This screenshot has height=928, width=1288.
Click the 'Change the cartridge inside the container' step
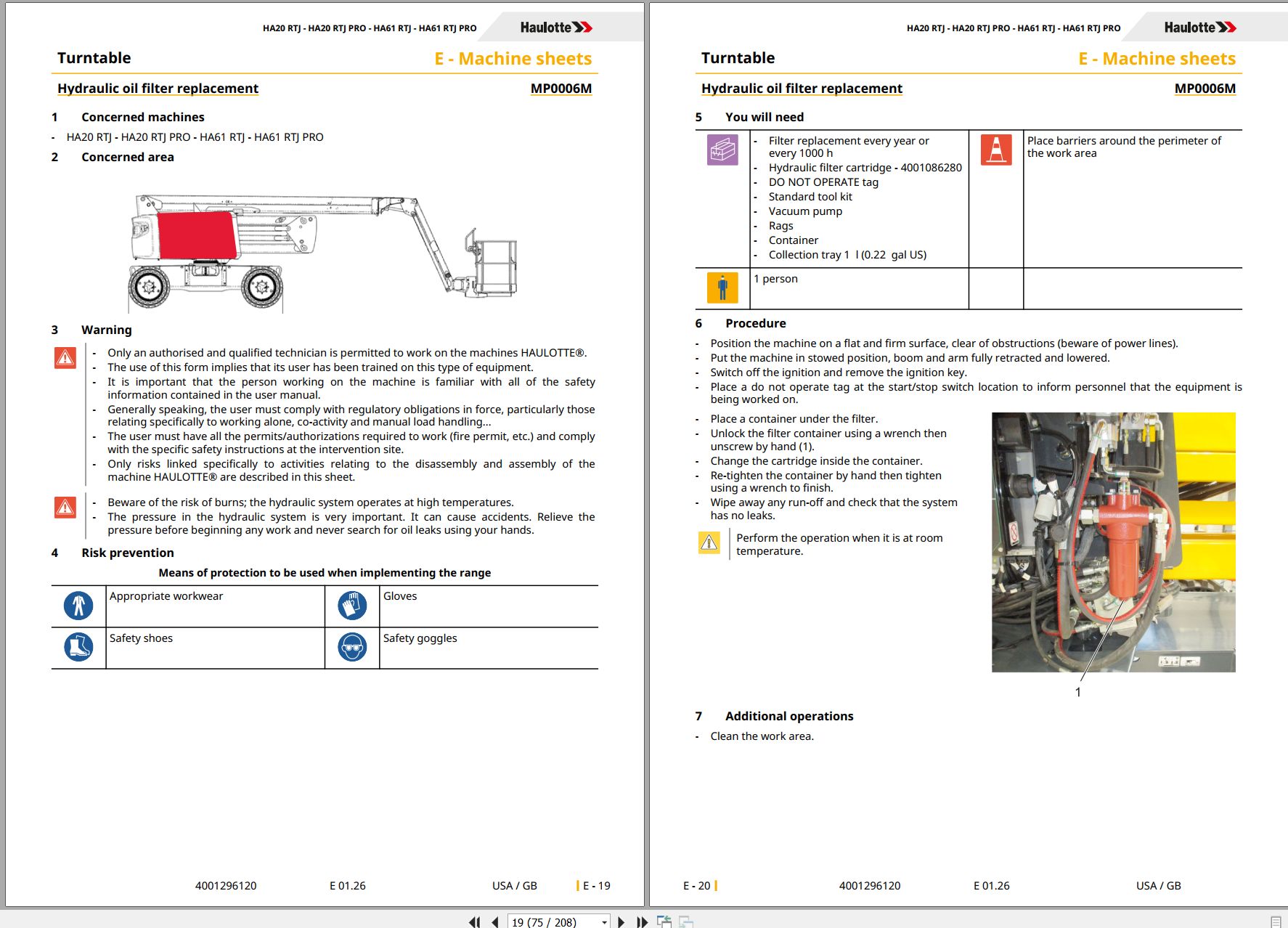[x=816, y=461]
